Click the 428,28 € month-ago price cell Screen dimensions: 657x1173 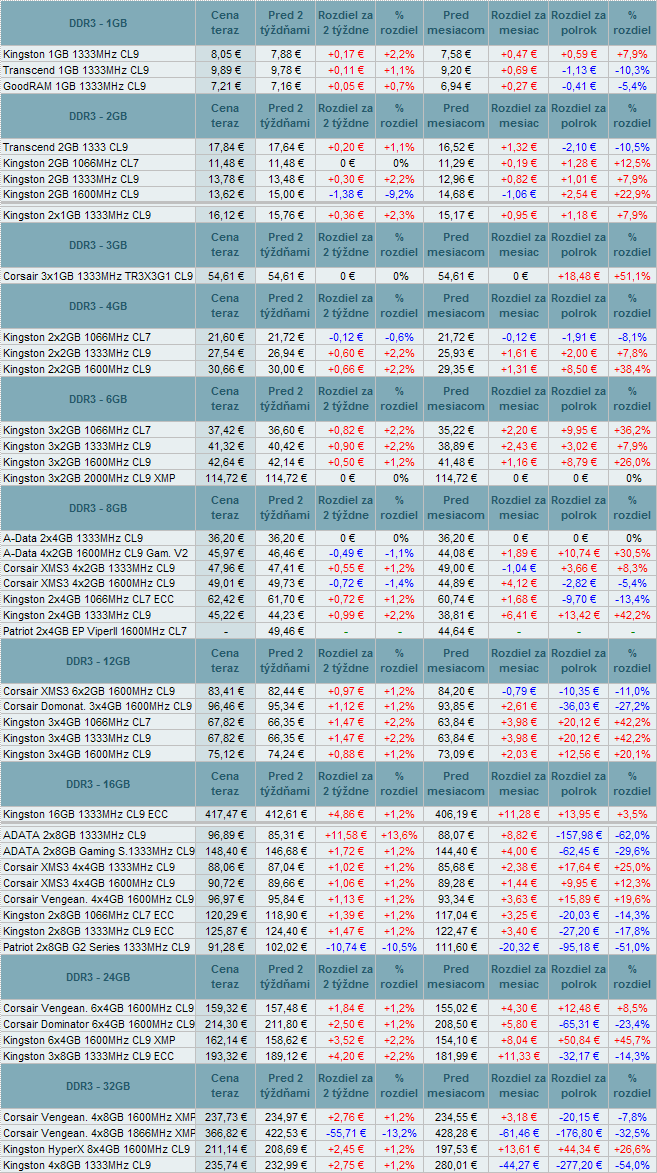456,1133
